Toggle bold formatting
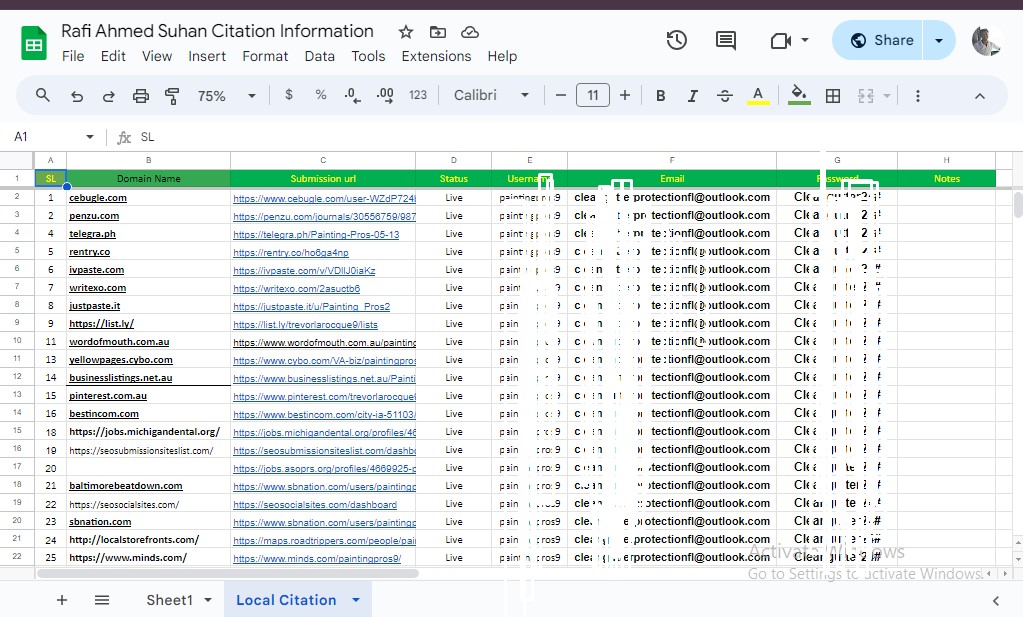The width and height of the screenshot is (1023, 617). pos(660,96)
